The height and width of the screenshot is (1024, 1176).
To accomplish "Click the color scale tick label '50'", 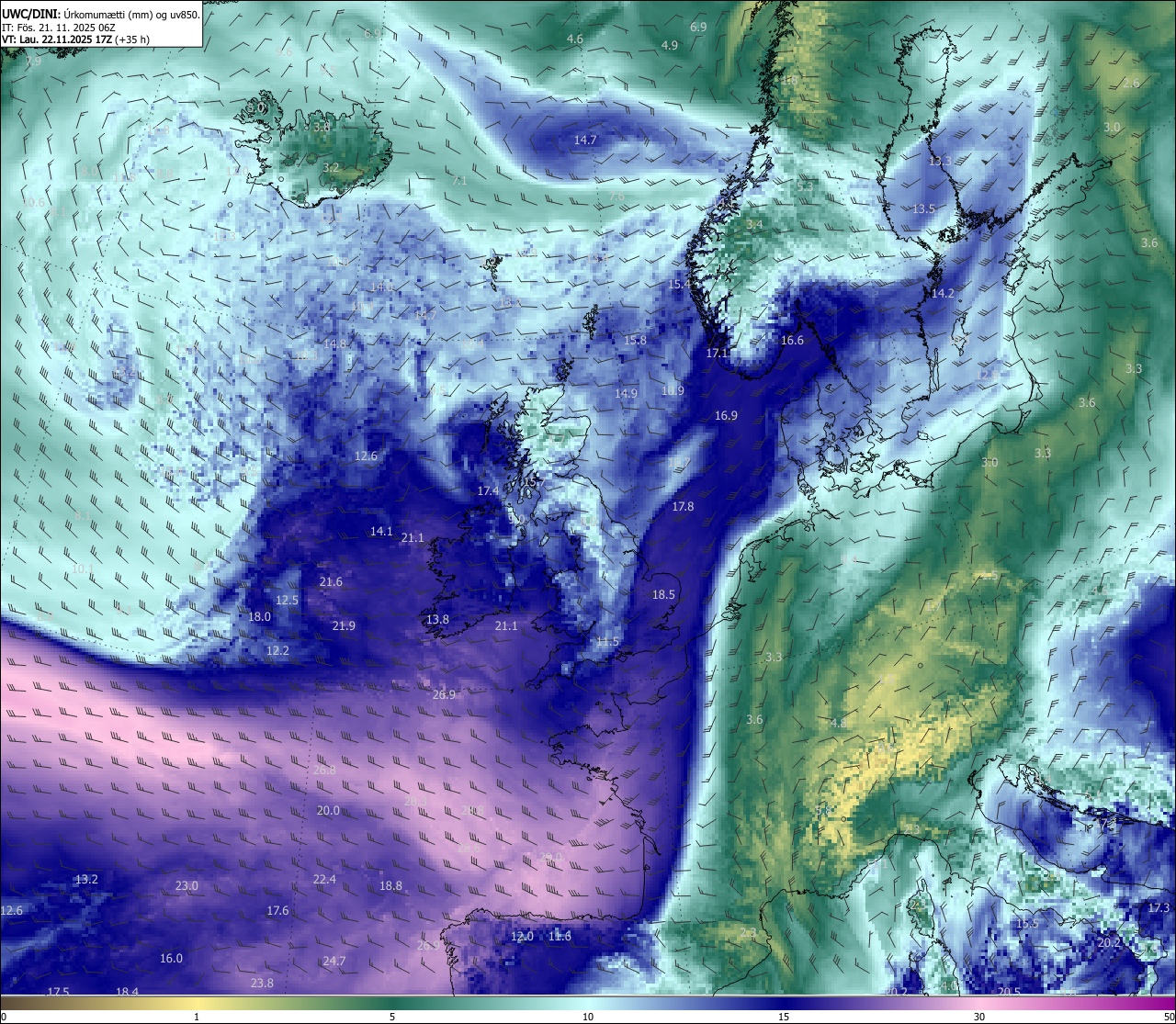I will (x=1169, y=1017).
